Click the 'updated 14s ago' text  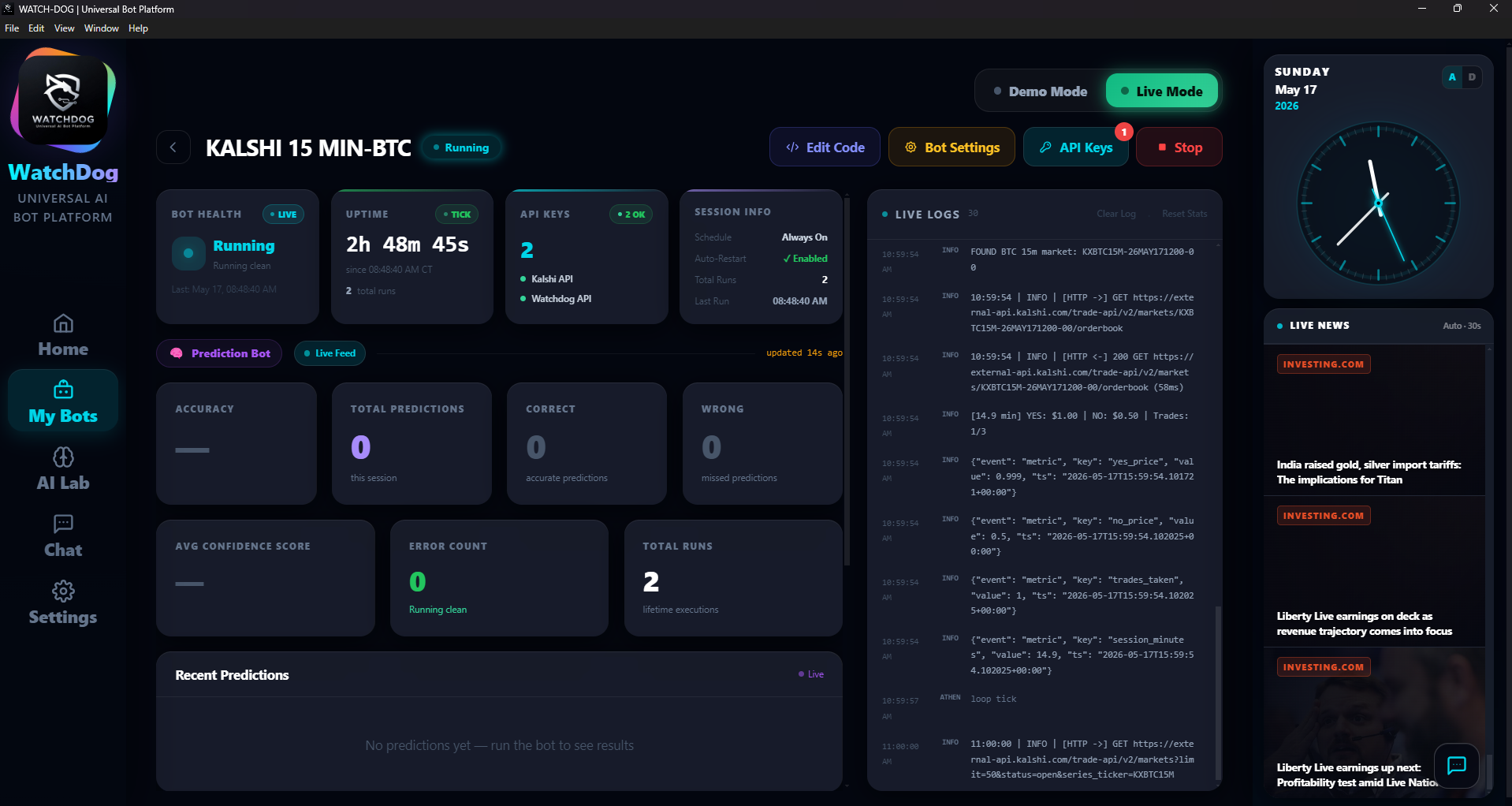(x=804, y=353)
